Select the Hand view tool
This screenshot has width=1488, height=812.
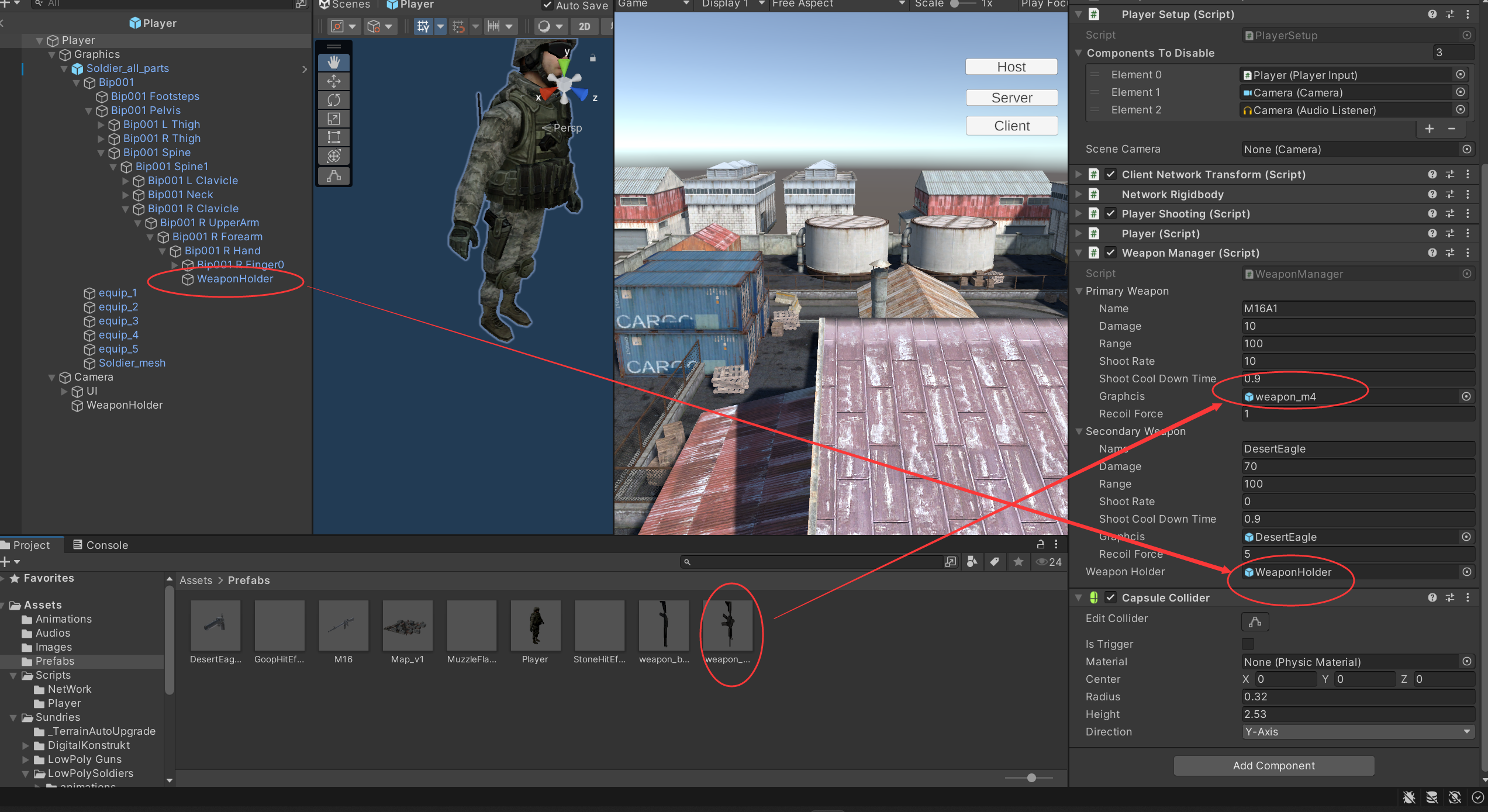(334, 62)
